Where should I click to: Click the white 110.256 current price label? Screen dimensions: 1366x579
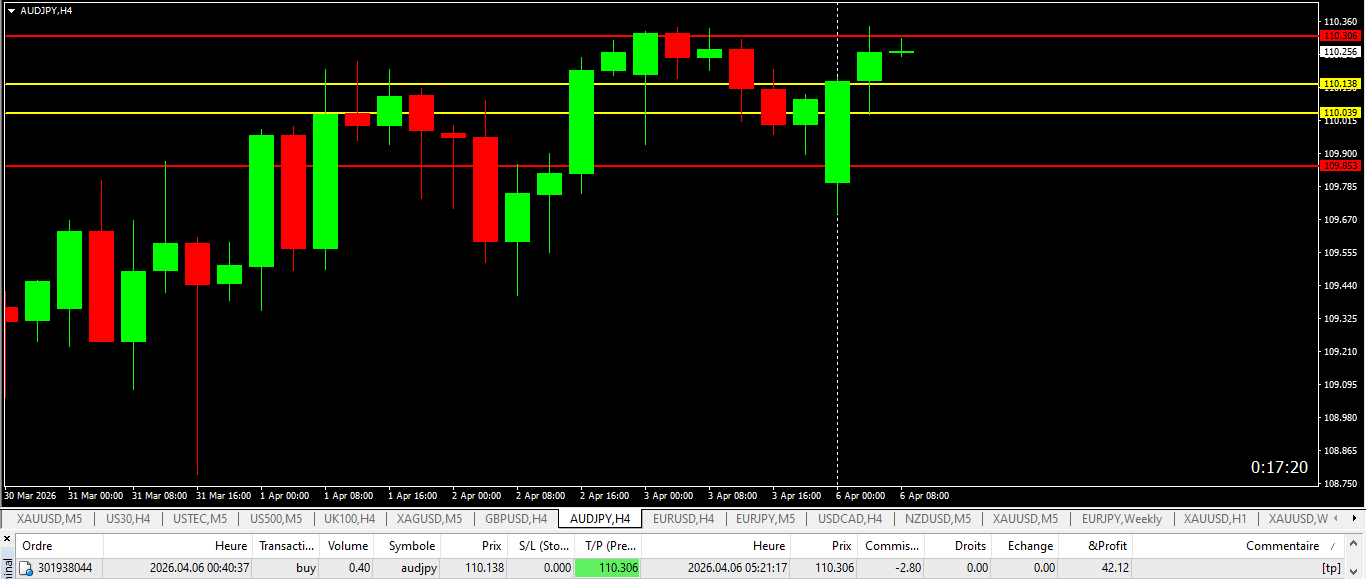(x=1340, y=52)
